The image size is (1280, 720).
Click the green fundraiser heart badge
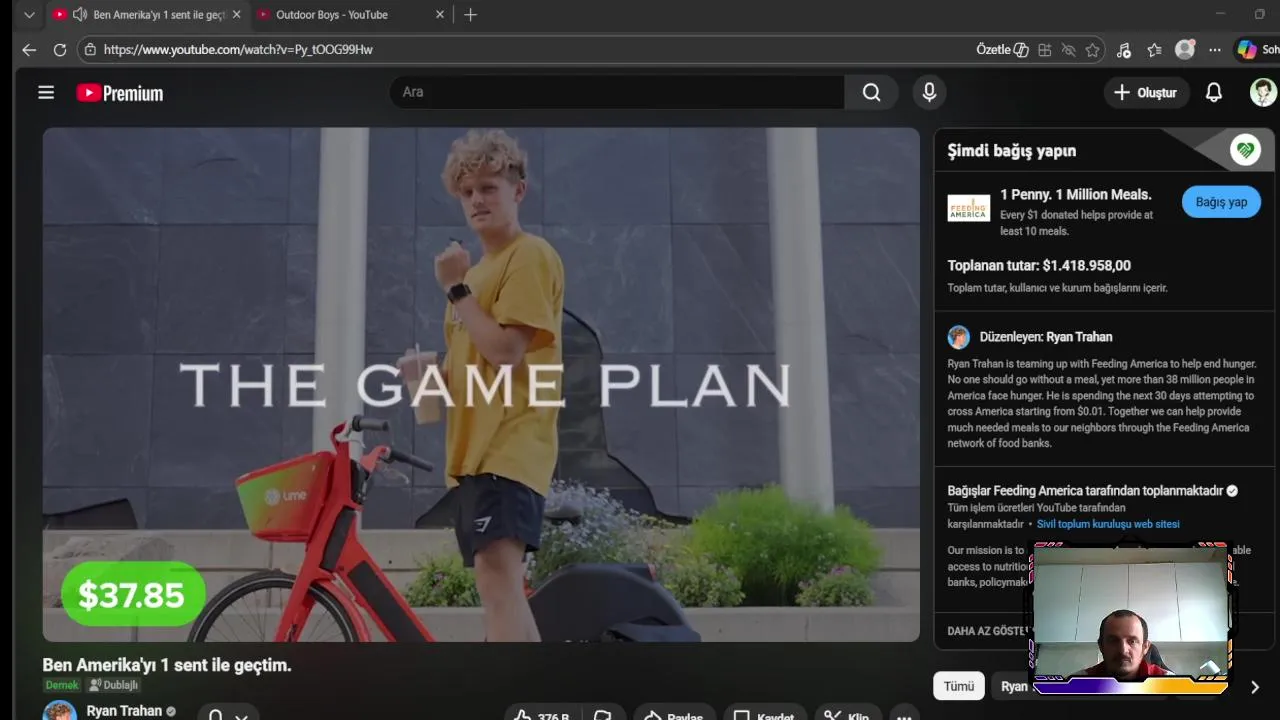[x=1245, y=150]
